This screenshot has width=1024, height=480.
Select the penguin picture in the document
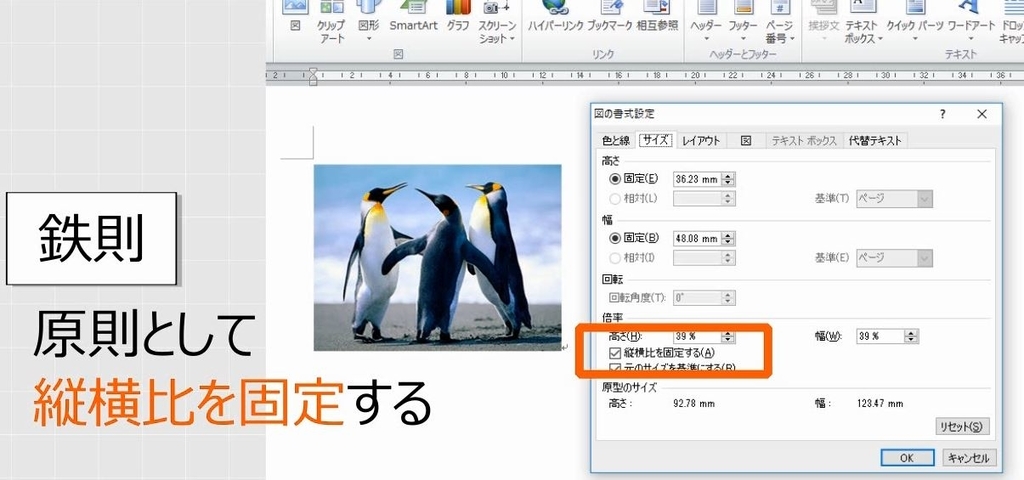(x=438, y=257)
